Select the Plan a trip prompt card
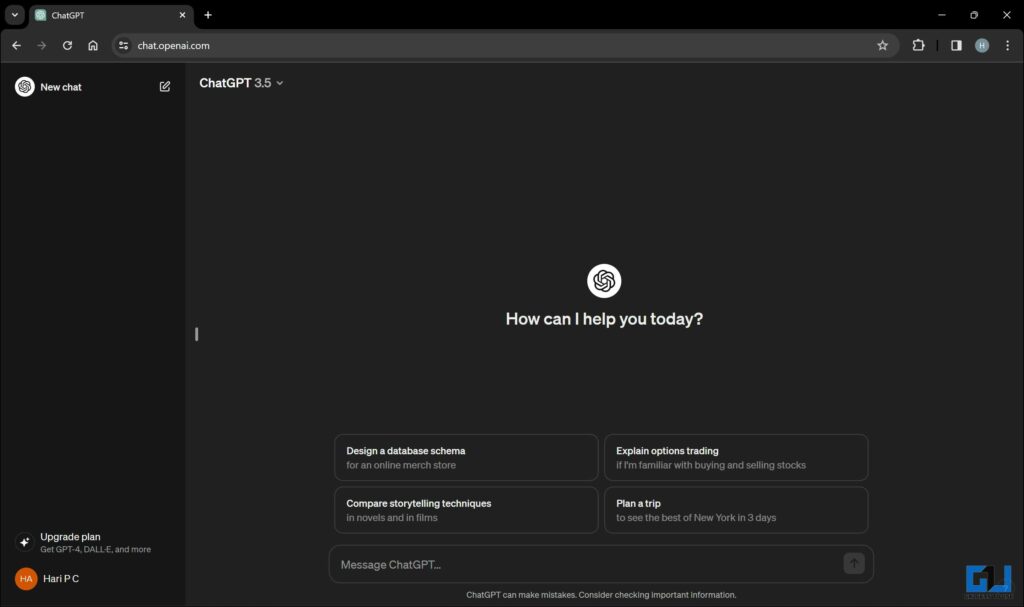The width and height of the screenshot is (1024, 607). [735, 510]
